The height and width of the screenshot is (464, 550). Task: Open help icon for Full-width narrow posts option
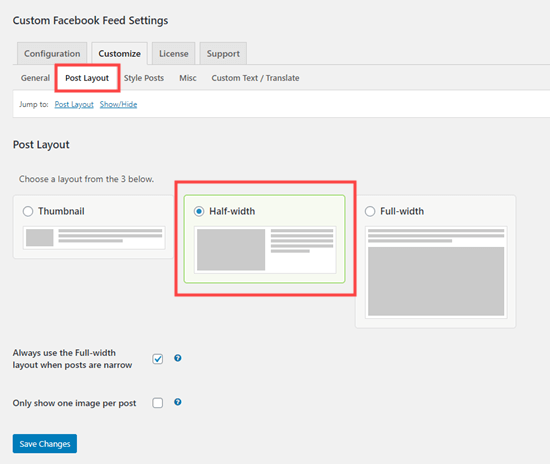(x=178, y=358)
